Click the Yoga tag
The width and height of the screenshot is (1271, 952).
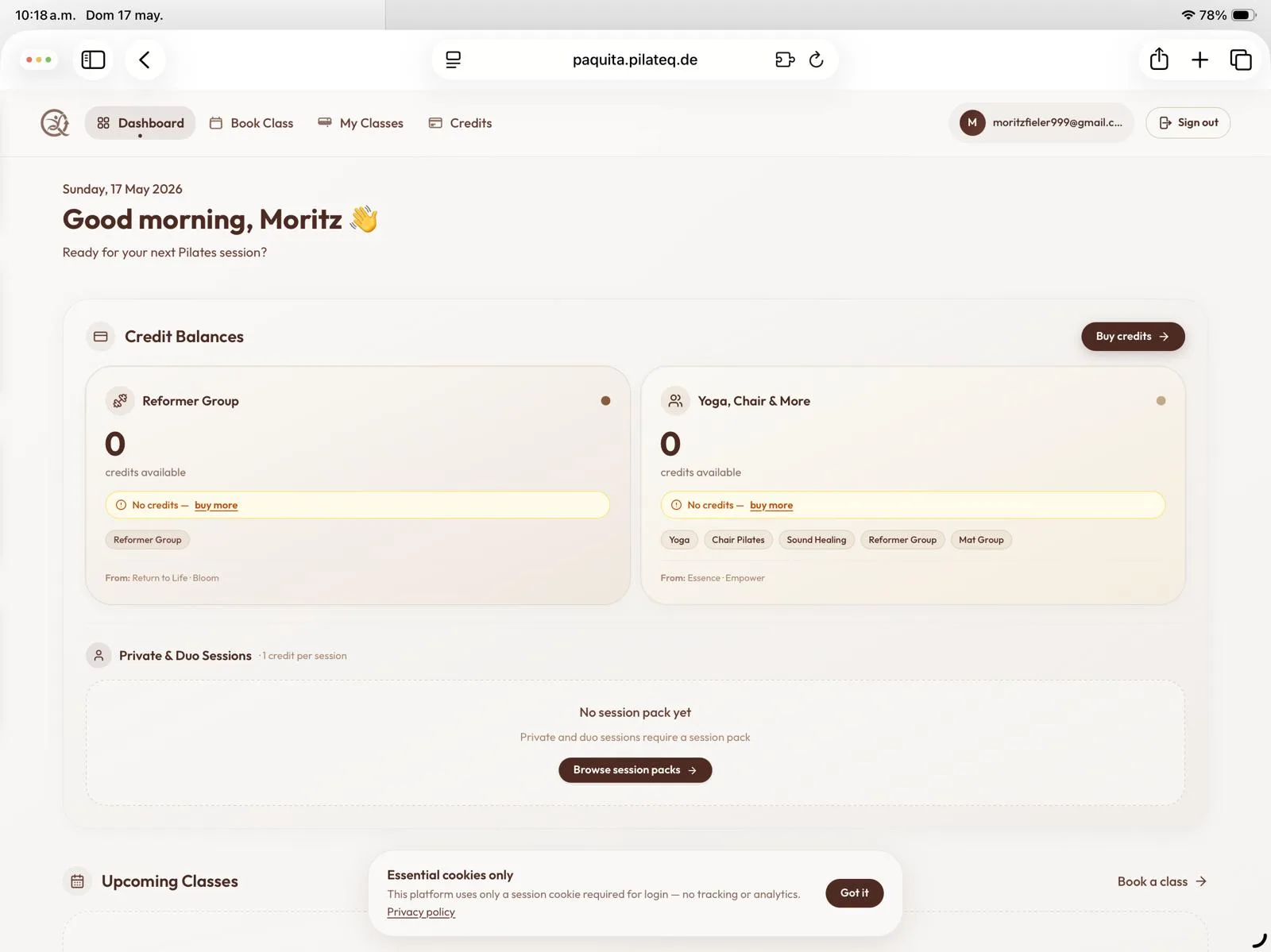(x=679, y=540)
